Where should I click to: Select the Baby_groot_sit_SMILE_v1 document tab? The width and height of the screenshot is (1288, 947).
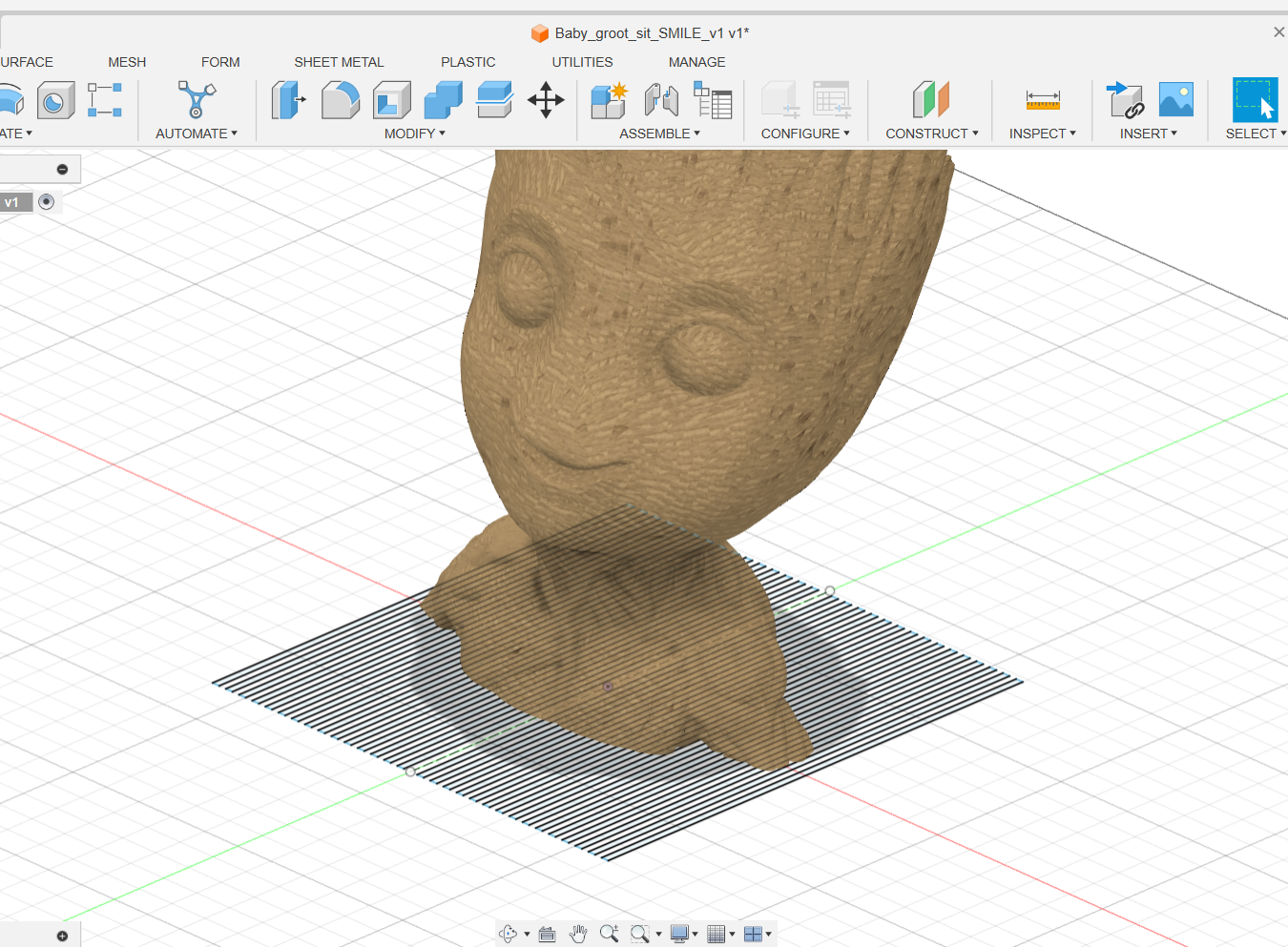(x=640, y=33)
